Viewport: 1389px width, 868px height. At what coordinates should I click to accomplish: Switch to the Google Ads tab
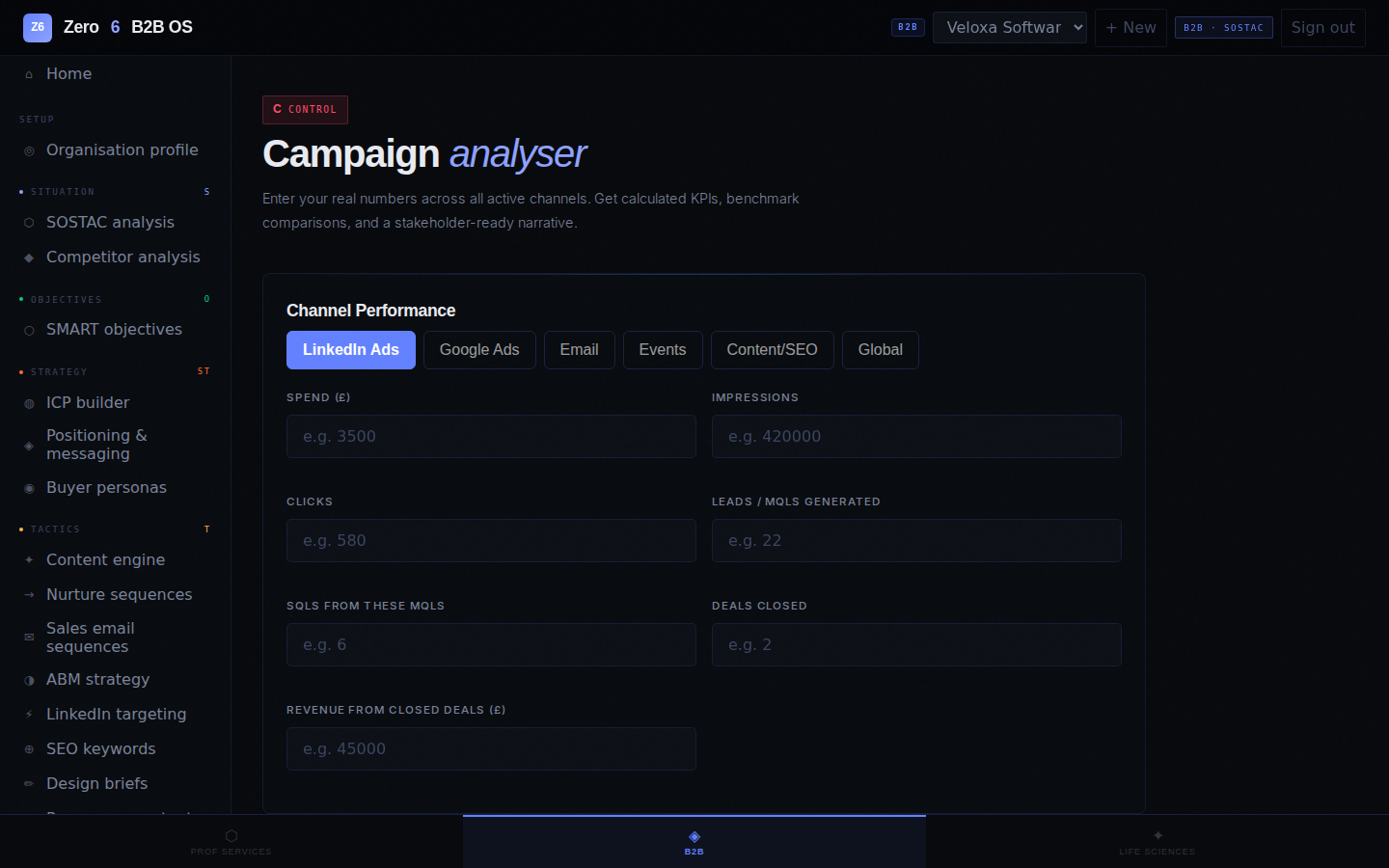[479, 350]
